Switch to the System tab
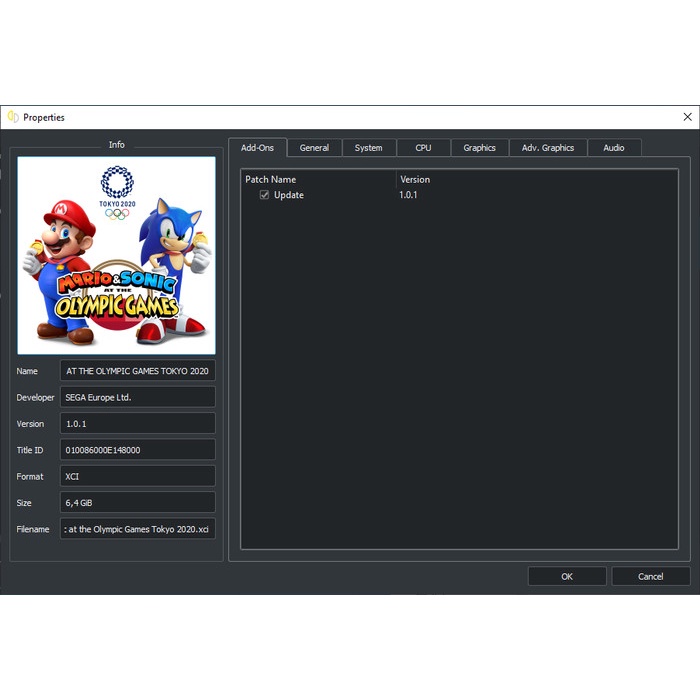Image resolution: width=700 pixels, height=700 pixels. click(x=368, y=148)
